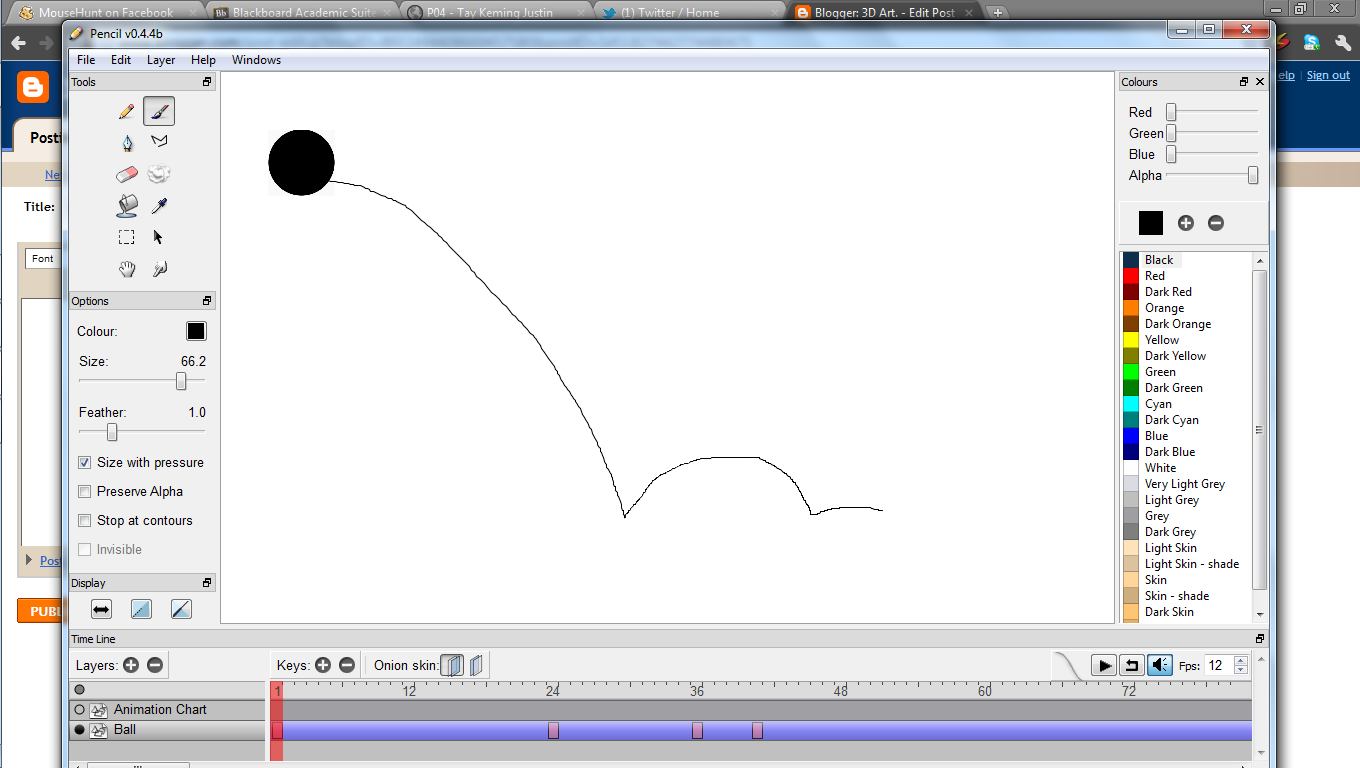Add a new layer with the plus button
The width and height of the screenshot is (1360, 768).
click(x=130, y=664)
